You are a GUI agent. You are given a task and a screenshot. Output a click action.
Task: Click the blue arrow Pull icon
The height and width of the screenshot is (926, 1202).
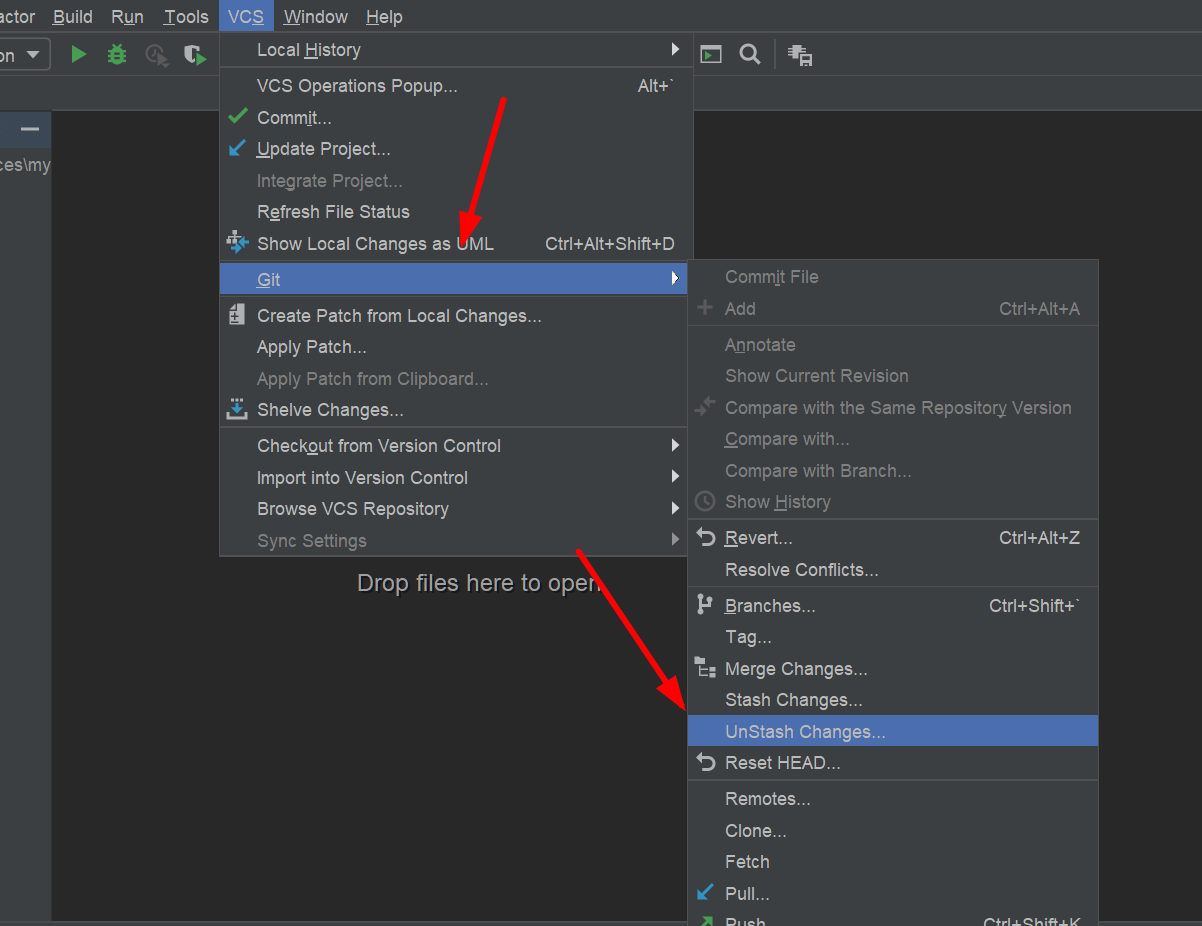[705, 892]
